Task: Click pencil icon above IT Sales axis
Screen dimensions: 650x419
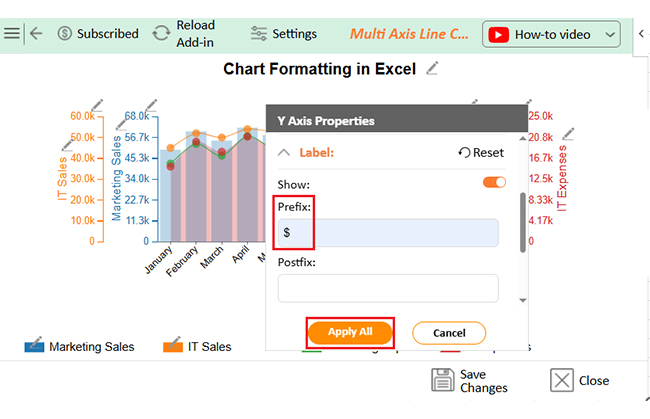Action: point(97,104)
